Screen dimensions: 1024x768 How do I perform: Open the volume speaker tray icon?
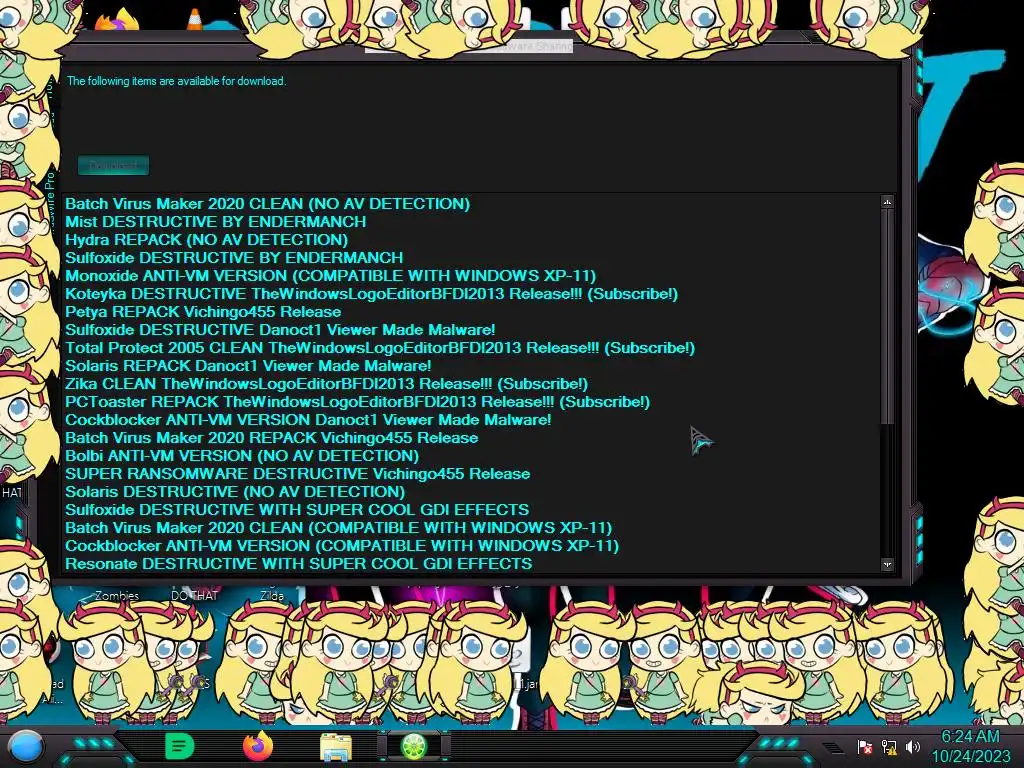[912, 746]
